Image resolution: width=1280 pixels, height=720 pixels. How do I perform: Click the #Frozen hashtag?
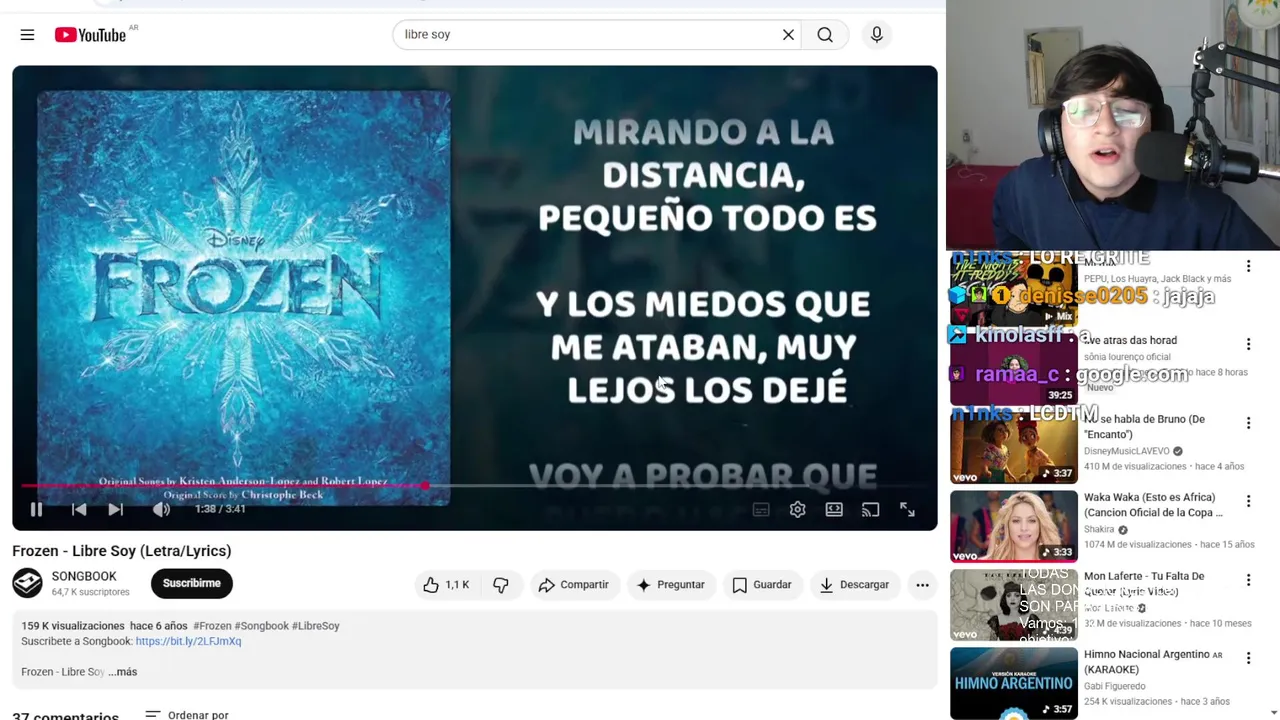pyautogui.click(x=212, y=626)
